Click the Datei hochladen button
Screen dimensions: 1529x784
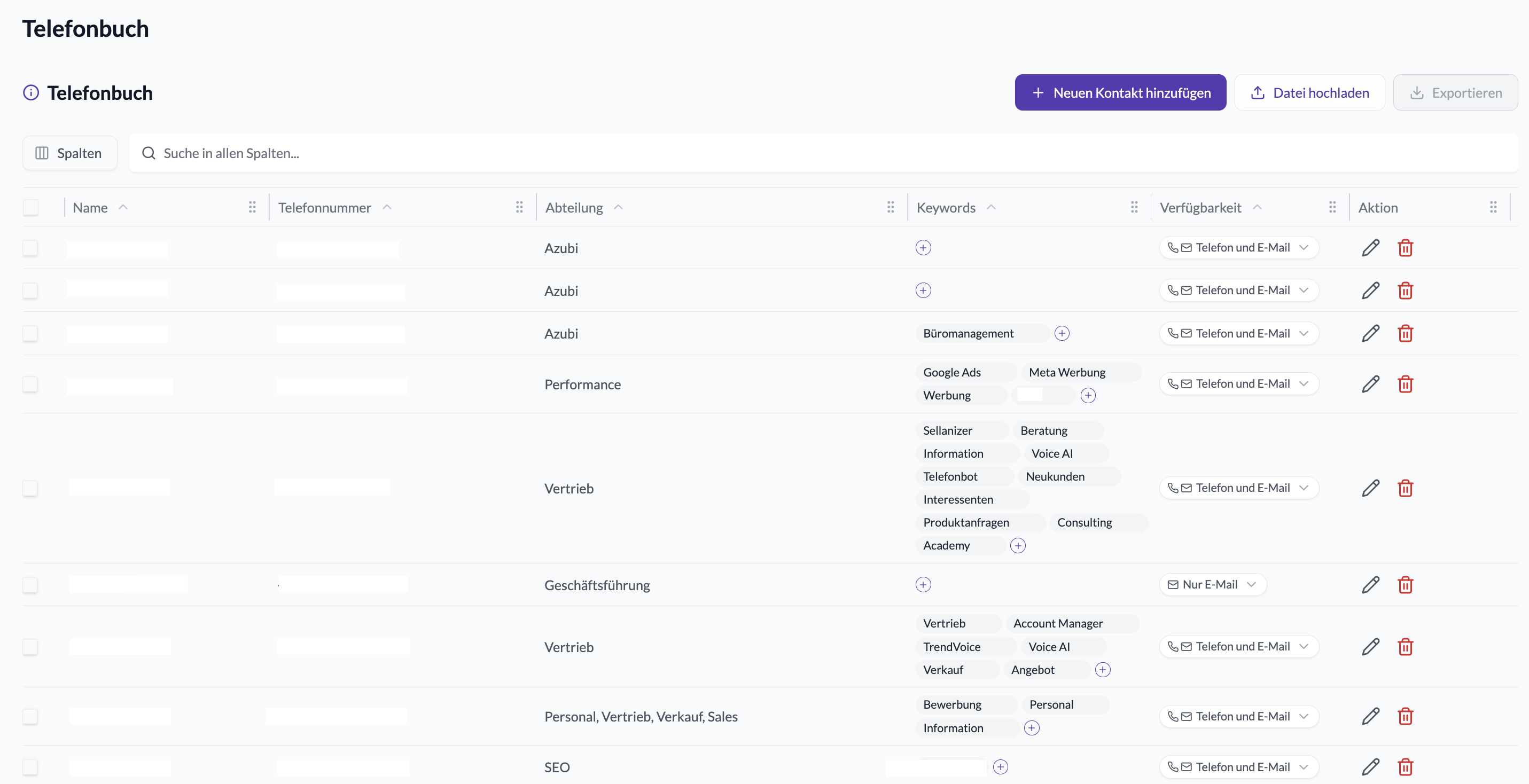(1309, 92)
